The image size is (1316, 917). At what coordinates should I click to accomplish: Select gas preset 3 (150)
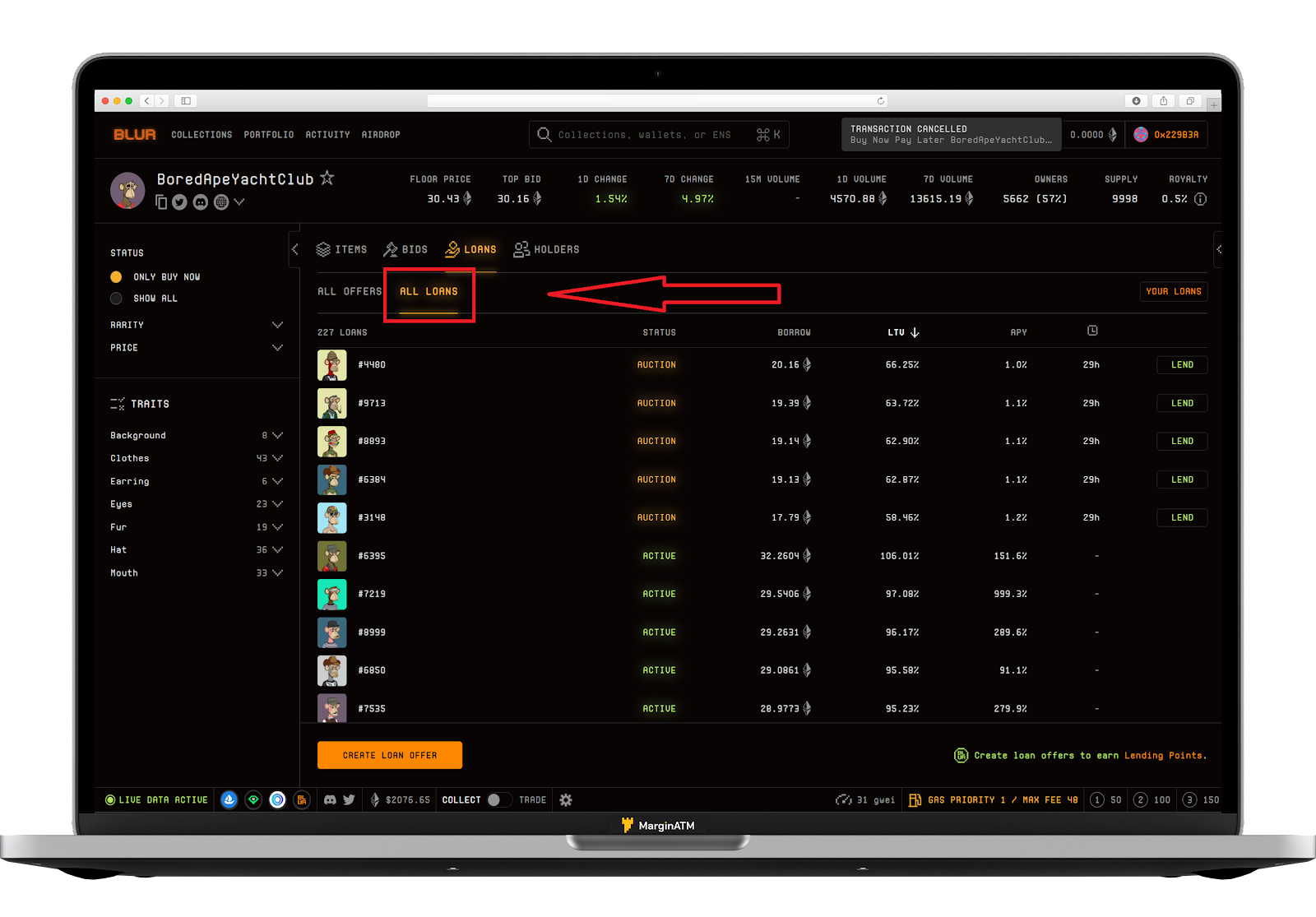tap(1201, 799)
